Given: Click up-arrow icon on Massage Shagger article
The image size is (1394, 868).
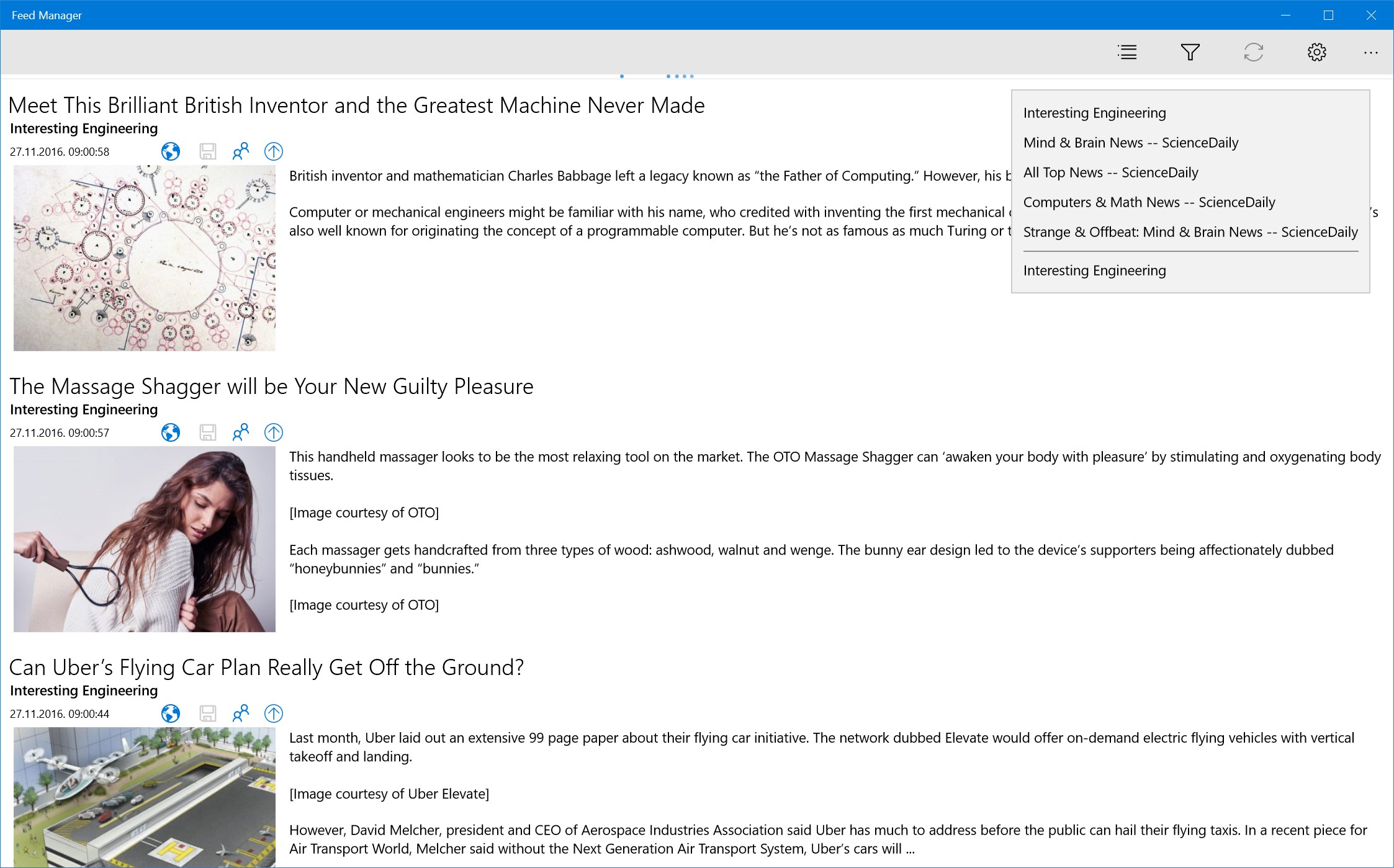Looking at the screenshot, I should tap(274, 432).
